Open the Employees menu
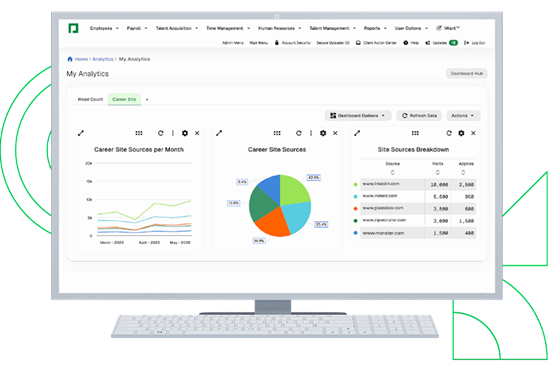 [105, 28]
